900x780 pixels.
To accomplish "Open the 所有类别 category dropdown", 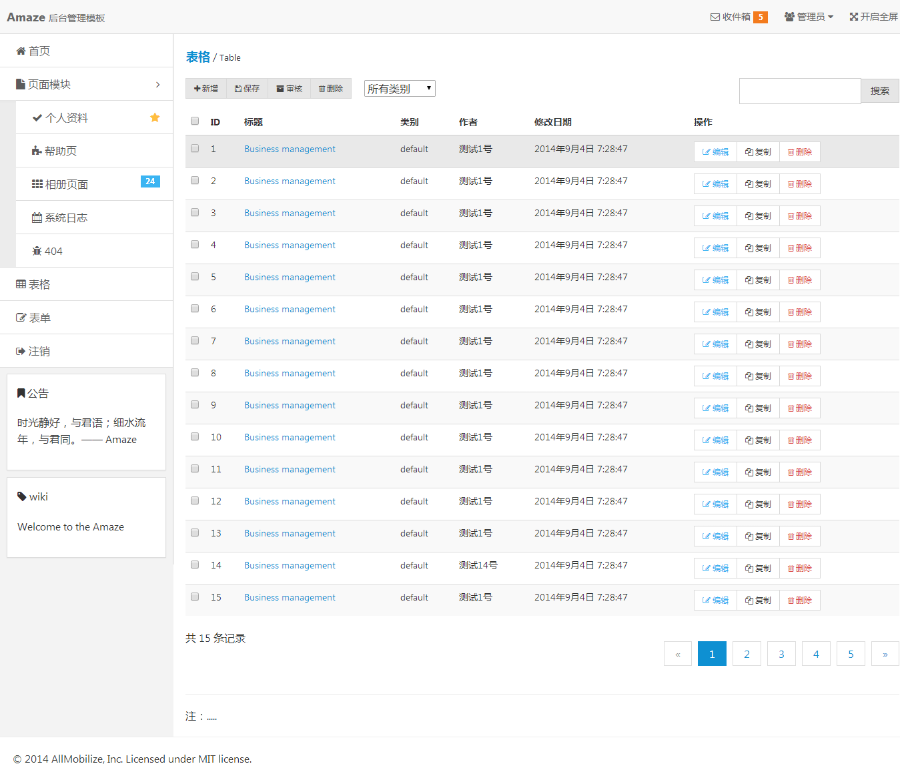I will click(x=399, y=88).
